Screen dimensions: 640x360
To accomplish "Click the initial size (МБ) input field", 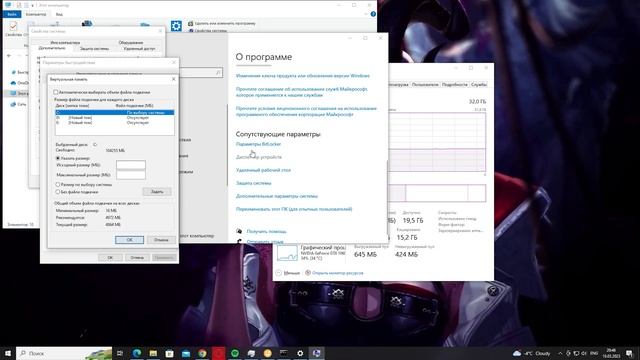I will click(131, 165).
